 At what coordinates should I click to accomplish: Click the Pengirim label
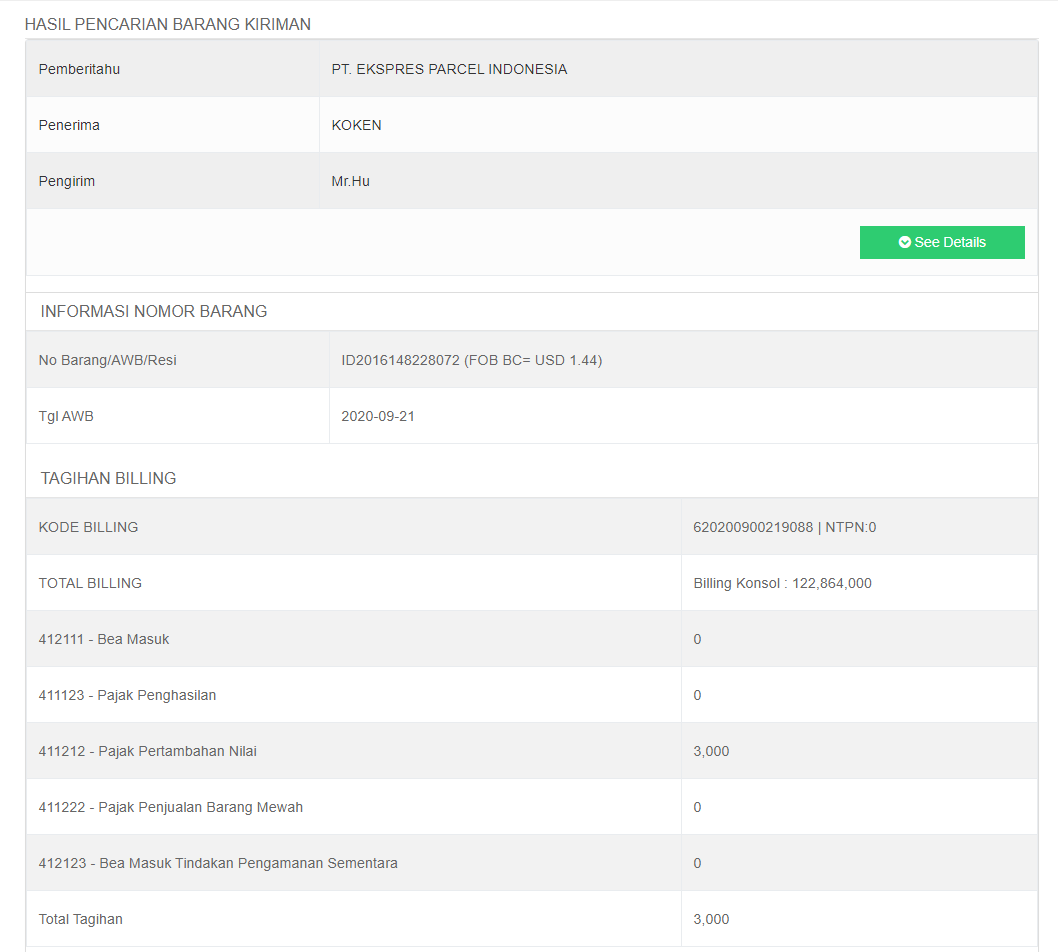click(x=67, y=181)
